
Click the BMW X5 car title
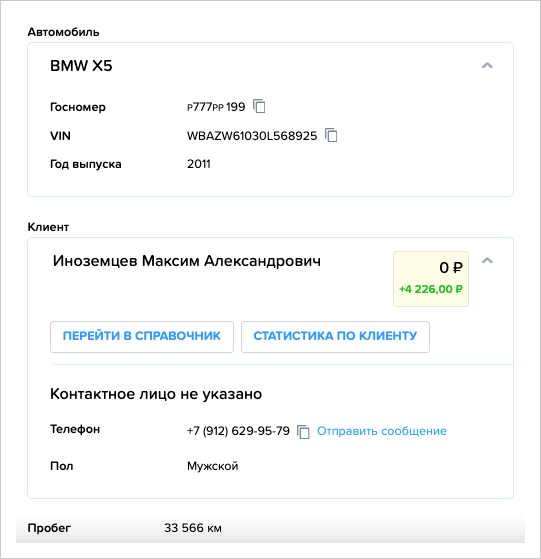pyautogui.click(x=81, y=66)
